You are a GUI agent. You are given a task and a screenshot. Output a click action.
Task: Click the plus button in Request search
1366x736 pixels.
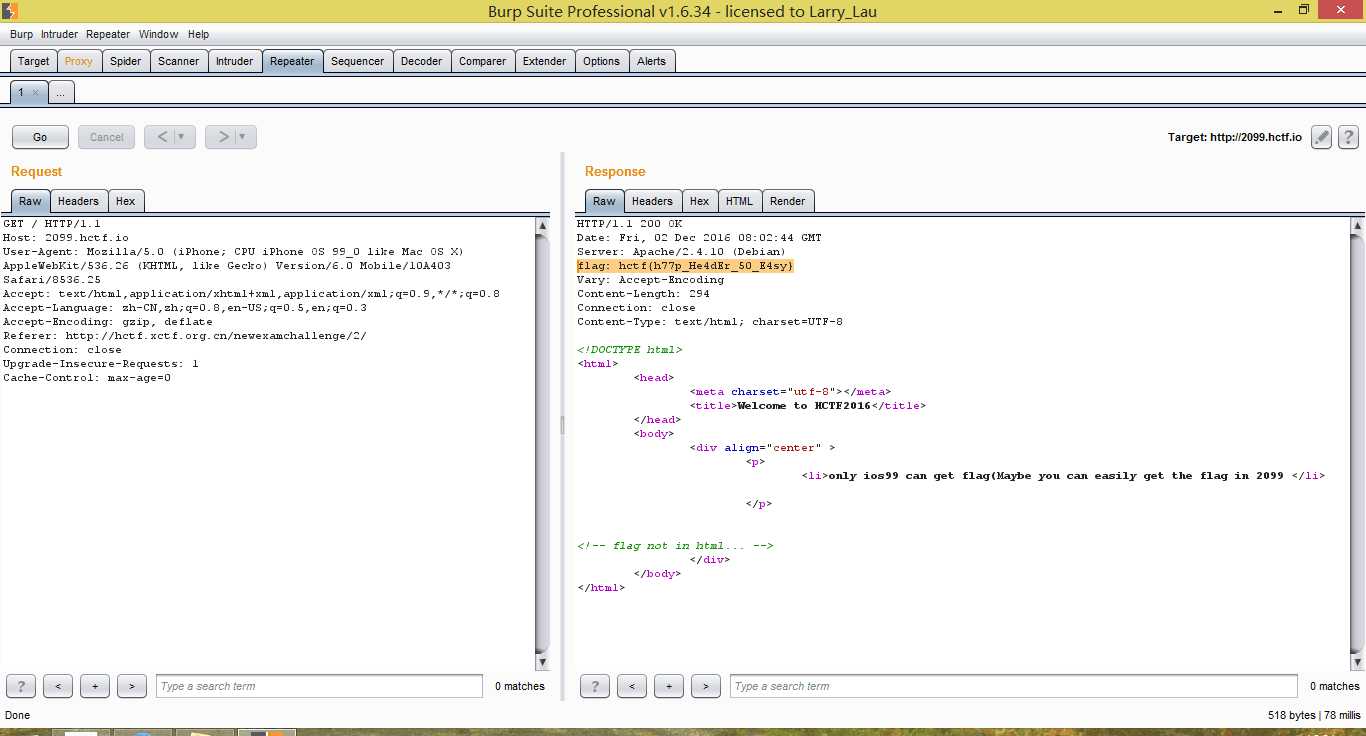click(x=95, y=686)
